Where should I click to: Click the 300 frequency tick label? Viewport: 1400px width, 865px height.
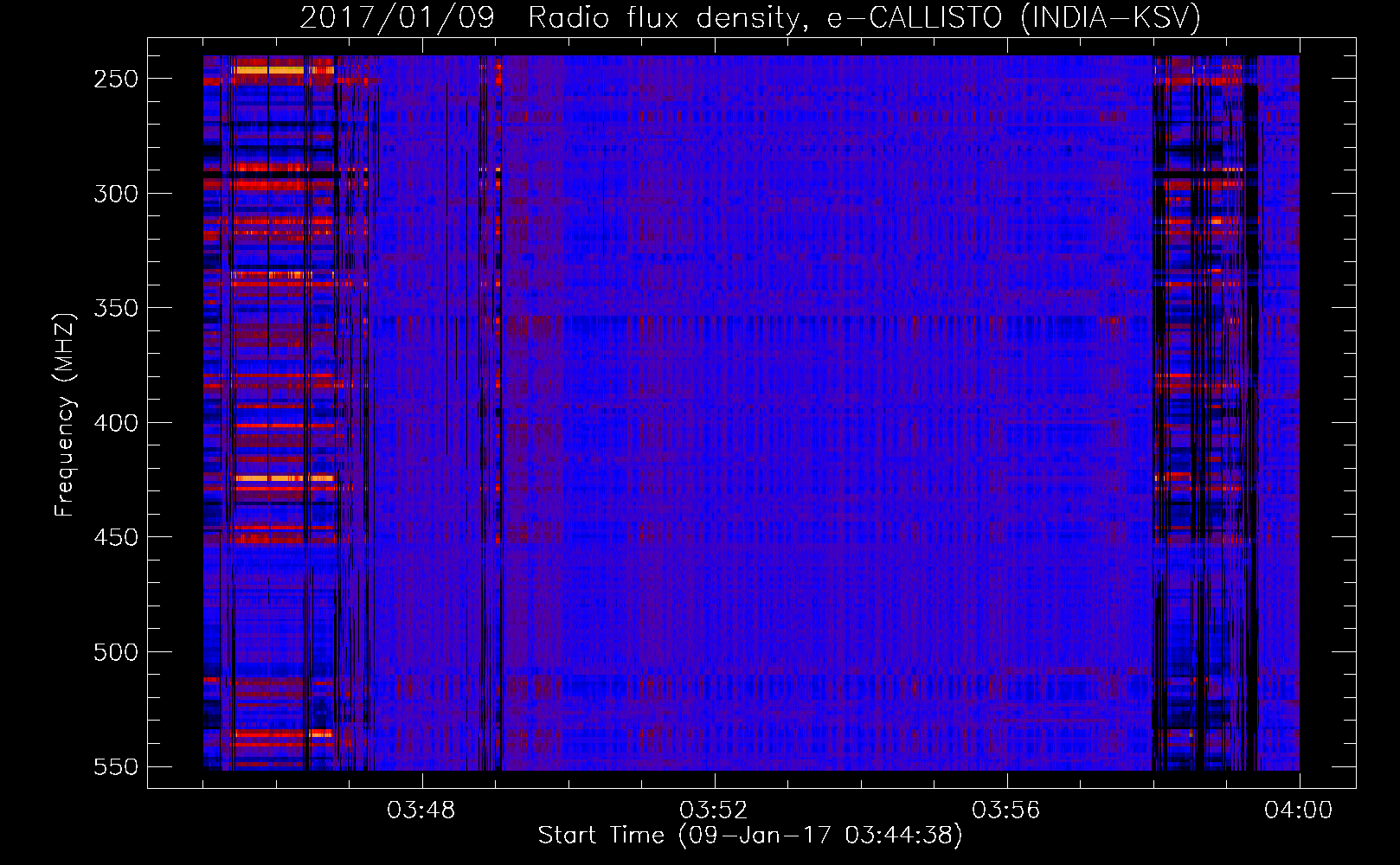tap(116, 194)
